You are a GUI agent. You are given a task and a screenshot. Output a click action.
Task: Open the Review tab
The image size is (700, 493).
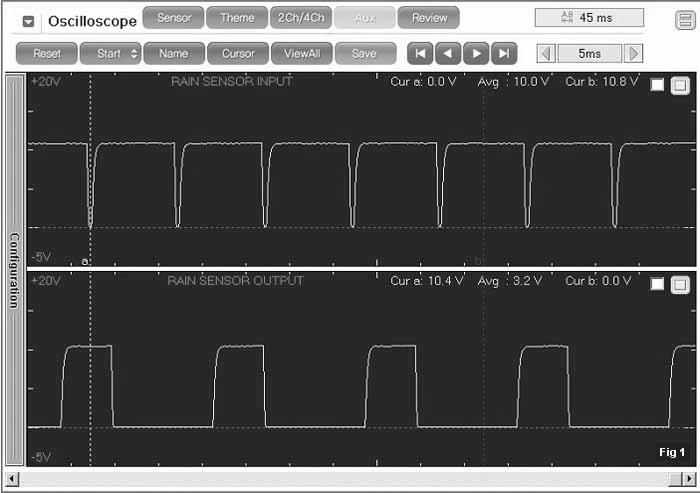coord(429,17)
